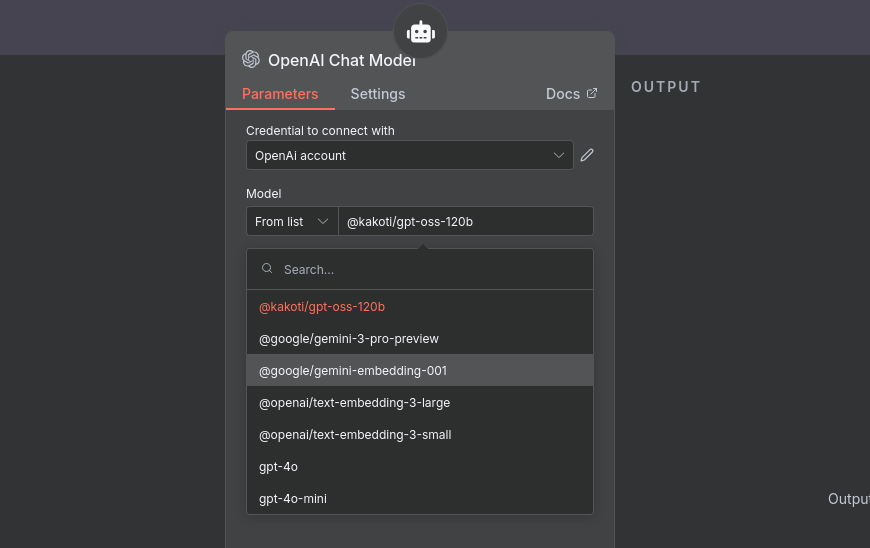Click the model field showing @kakoti/gpt-oss-120b
The height and width of the screenshot is (548, 870).
point(465,221)
